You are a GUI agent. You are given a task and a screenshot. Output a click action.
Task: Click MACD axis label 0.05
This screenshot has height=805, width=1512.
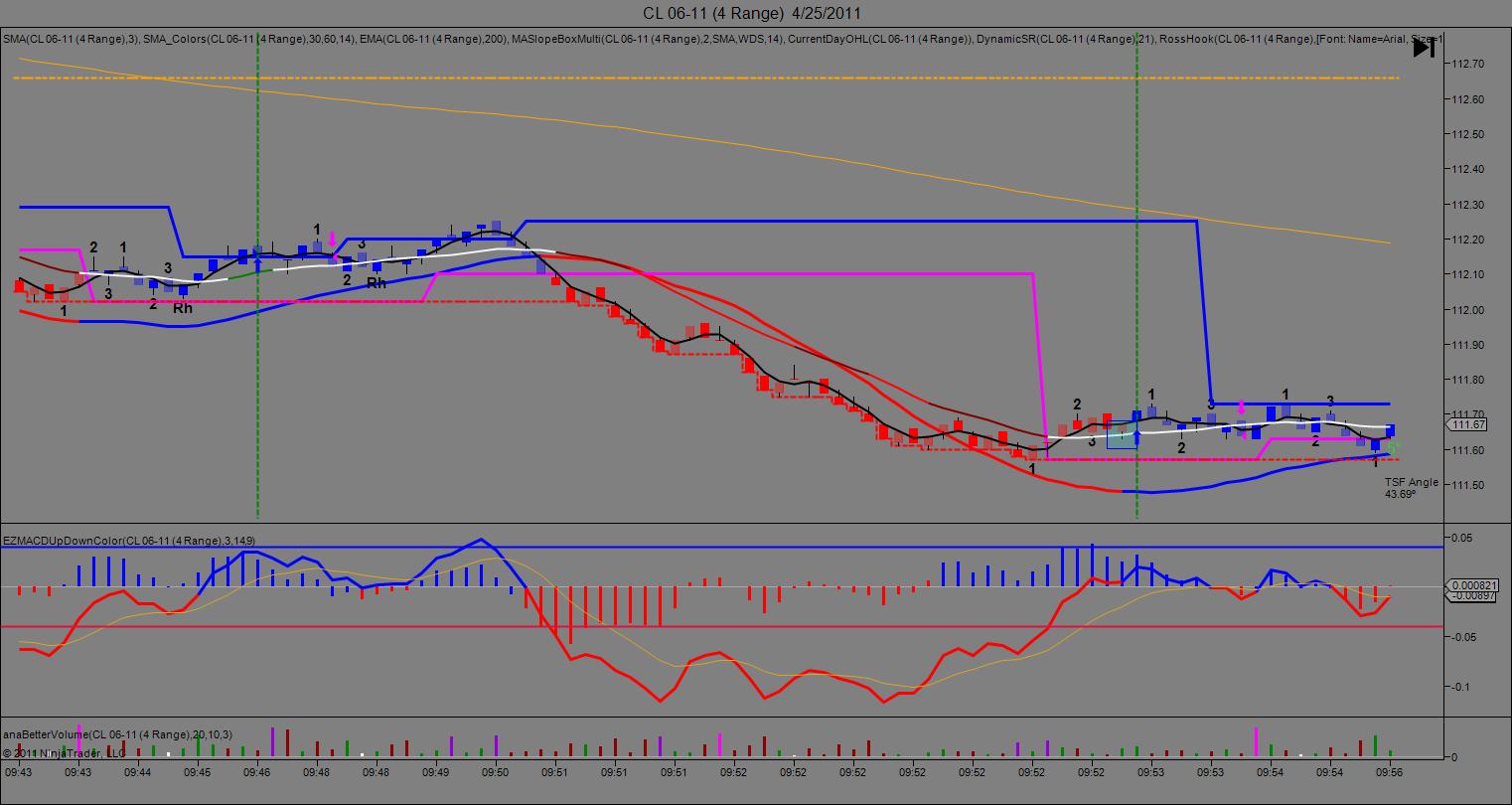(1461, 538)
